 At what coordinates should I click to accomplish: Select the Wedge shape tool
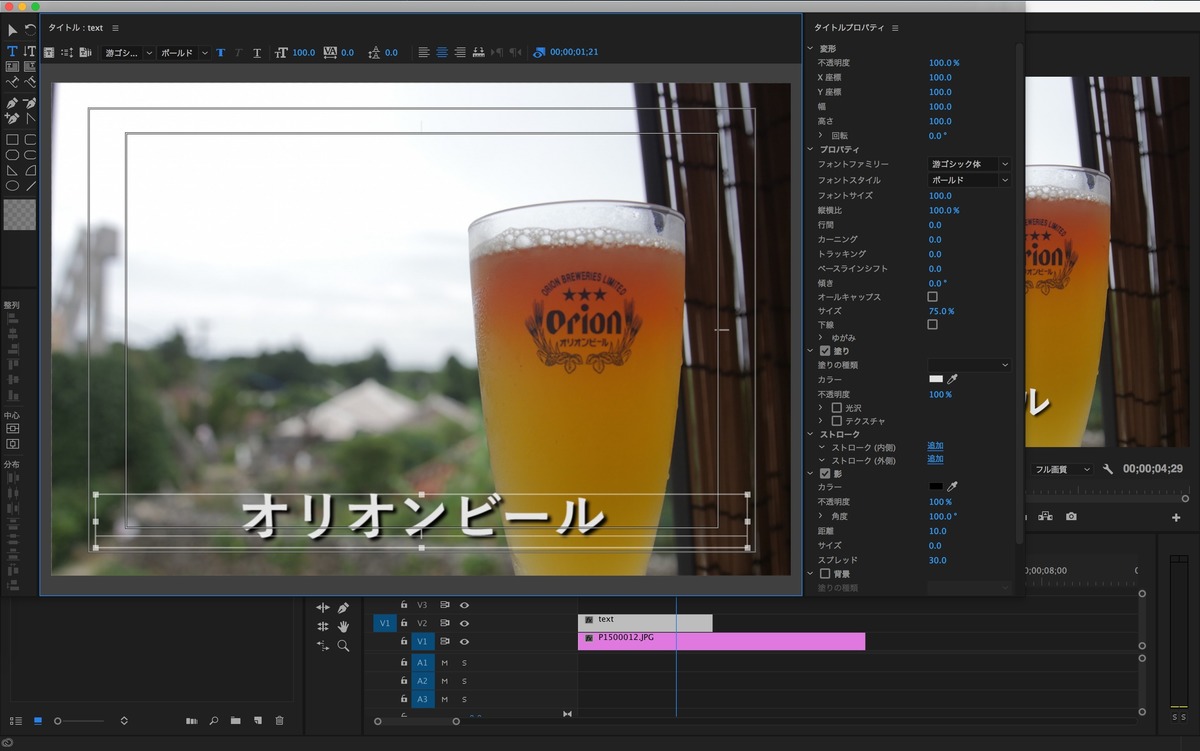coord(12,171)
